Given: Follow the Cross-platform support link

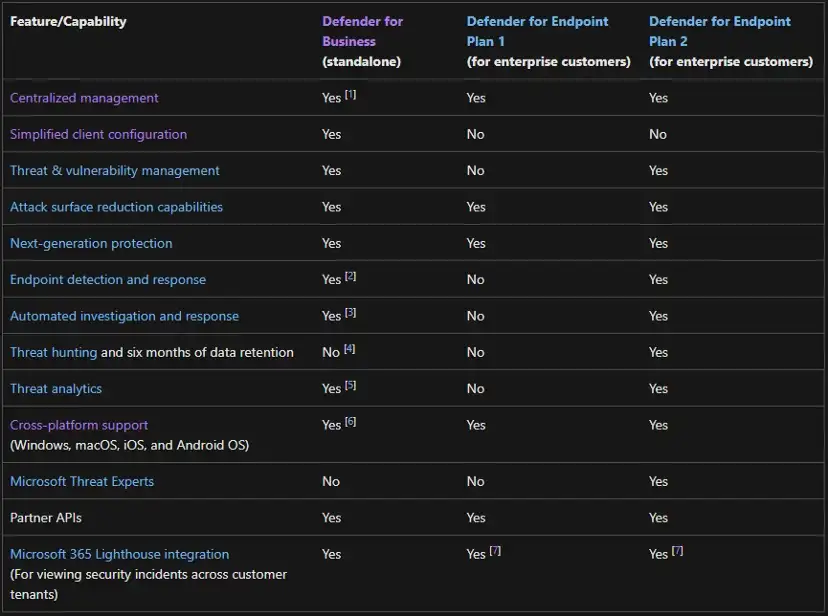Looking at the screenshot, I should (79, 425).
